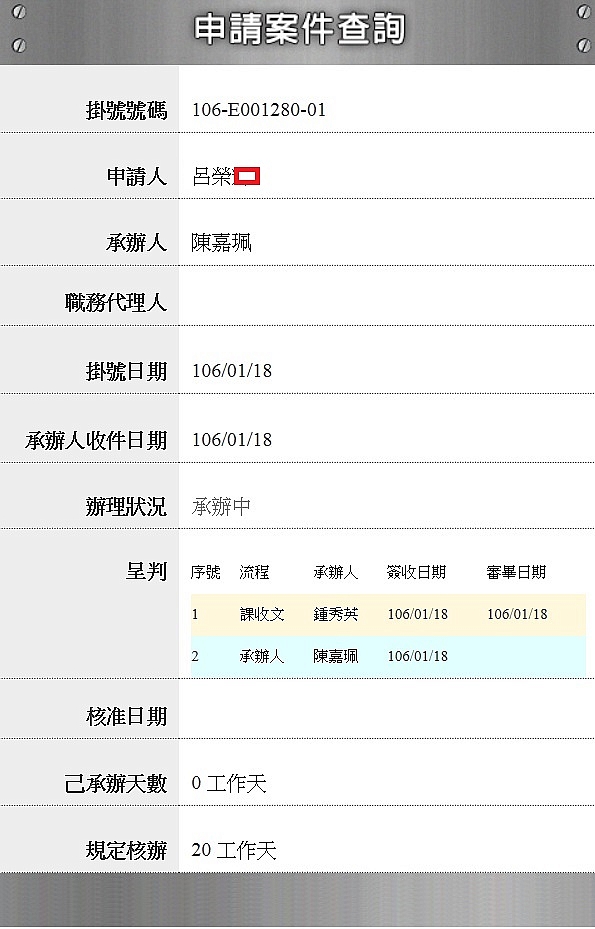Click the status text 承辦中
The width and height of the screenshot is (595, 929).
pyautogui.click(x=221, y=507)
